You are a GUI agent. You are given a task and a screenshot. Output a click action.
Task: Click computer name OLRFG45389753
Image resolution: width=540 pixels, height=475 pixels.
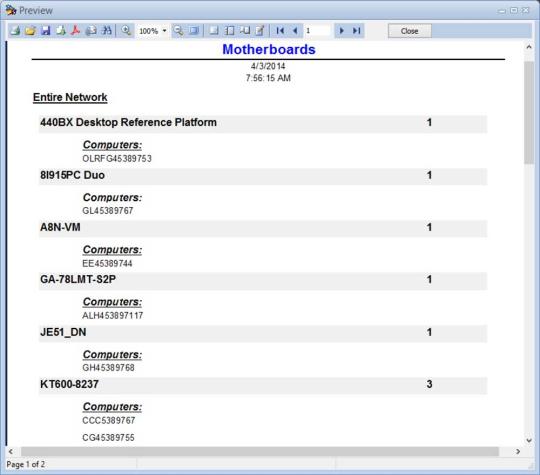(117, 158)
